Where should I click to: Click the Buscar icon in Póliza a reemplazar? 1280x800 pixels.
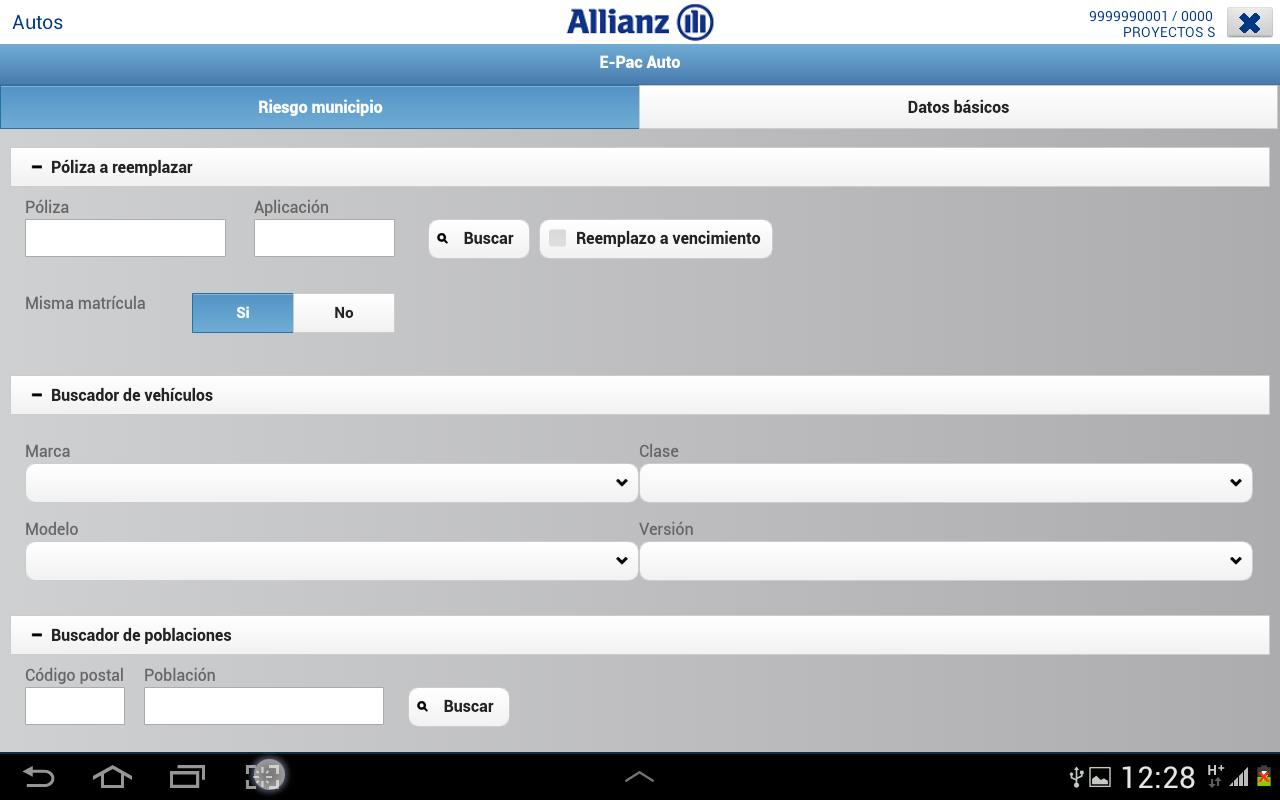click(x=443, y=238)
